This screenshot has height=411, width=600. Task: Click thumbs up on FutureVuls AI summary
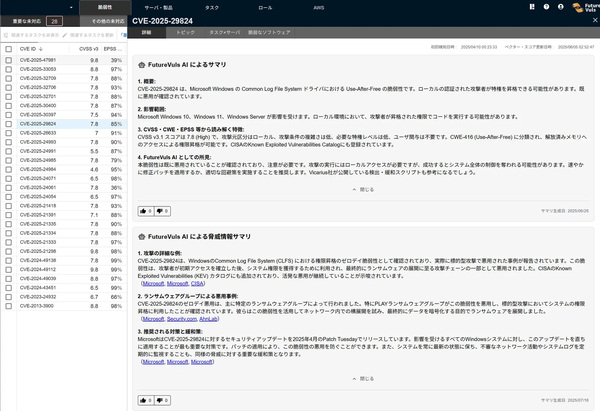click(x=146, y=211)
